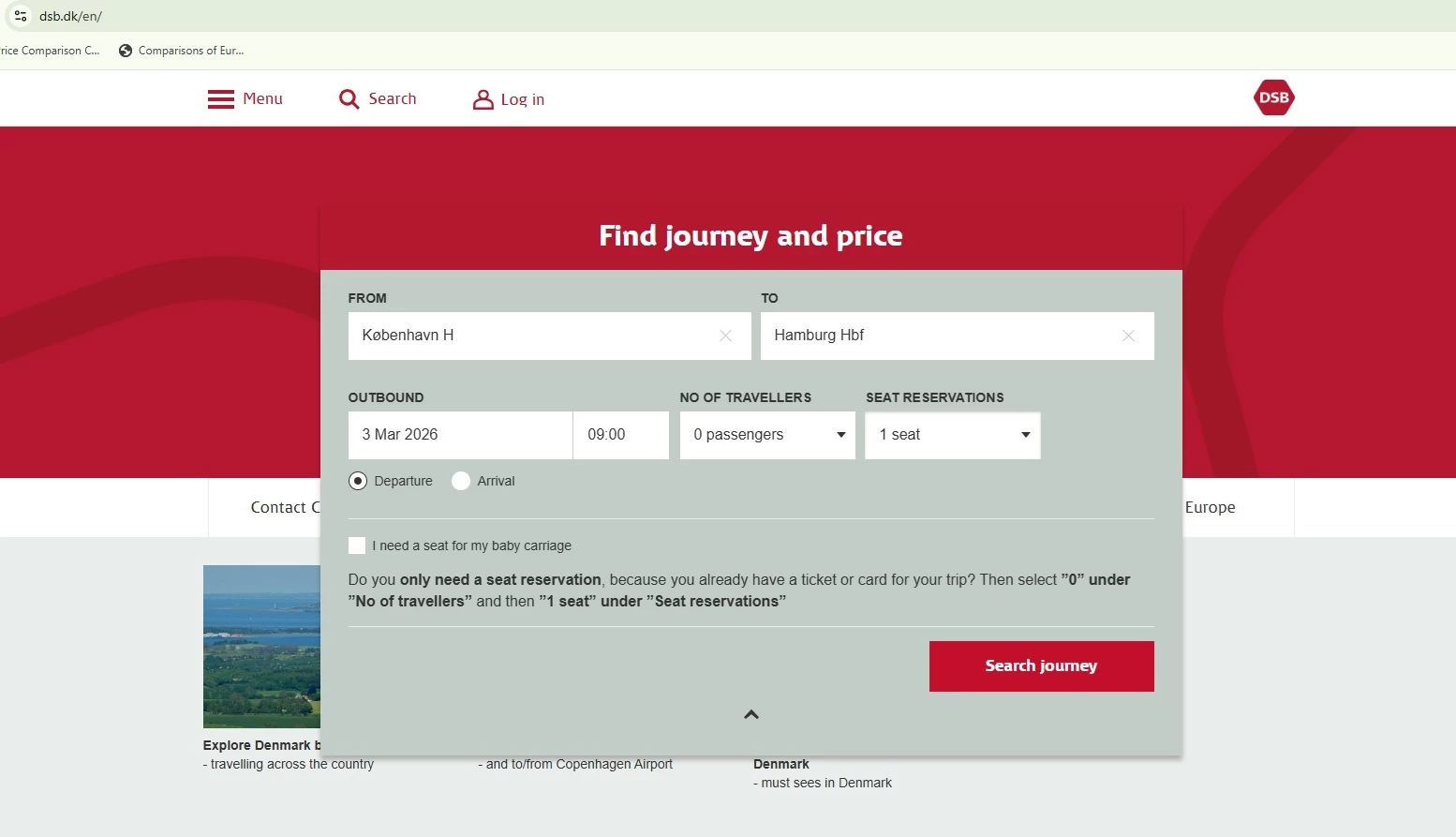Click the 09:00 time field

[620, 435]
